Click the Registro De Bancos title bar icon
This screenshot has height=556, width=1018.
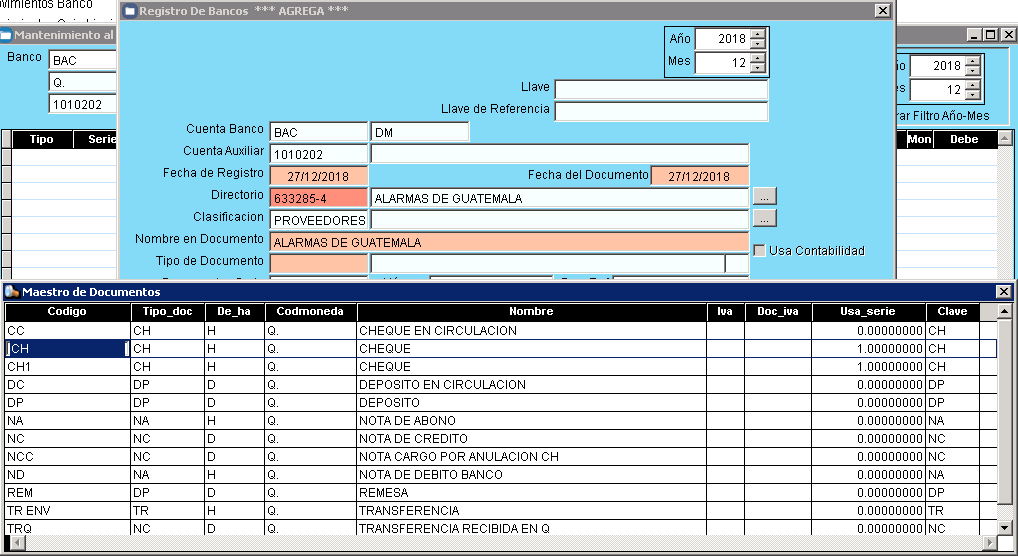(x=129, y=11)
